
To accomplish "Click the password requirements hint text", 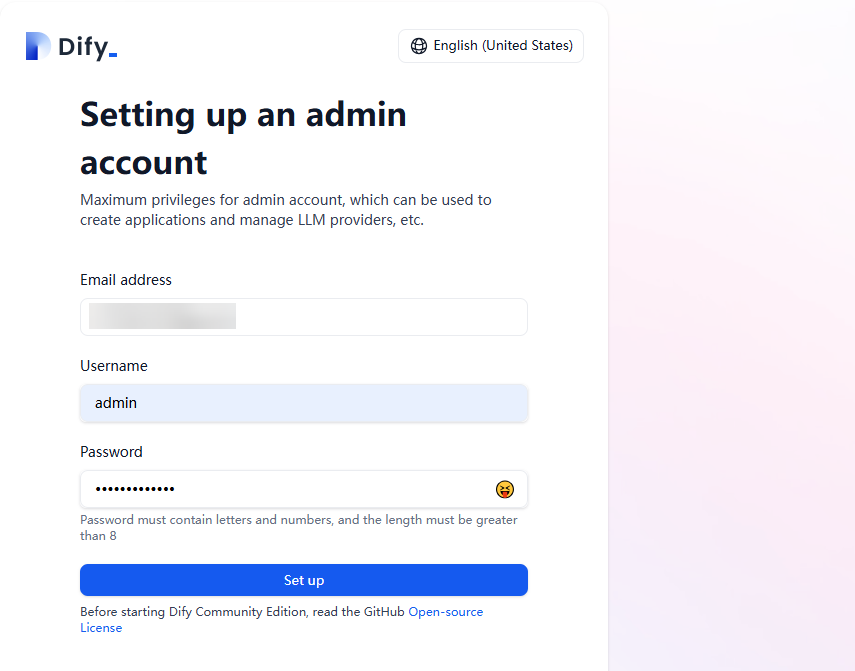I will pyautogui.click(x=299, y=528).
